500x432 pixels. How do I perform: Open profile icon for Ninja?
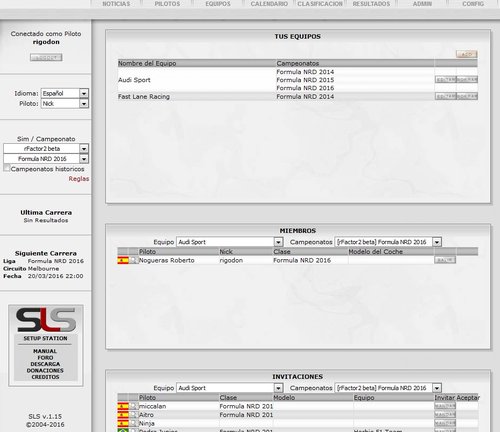click(x=133, y=424)
